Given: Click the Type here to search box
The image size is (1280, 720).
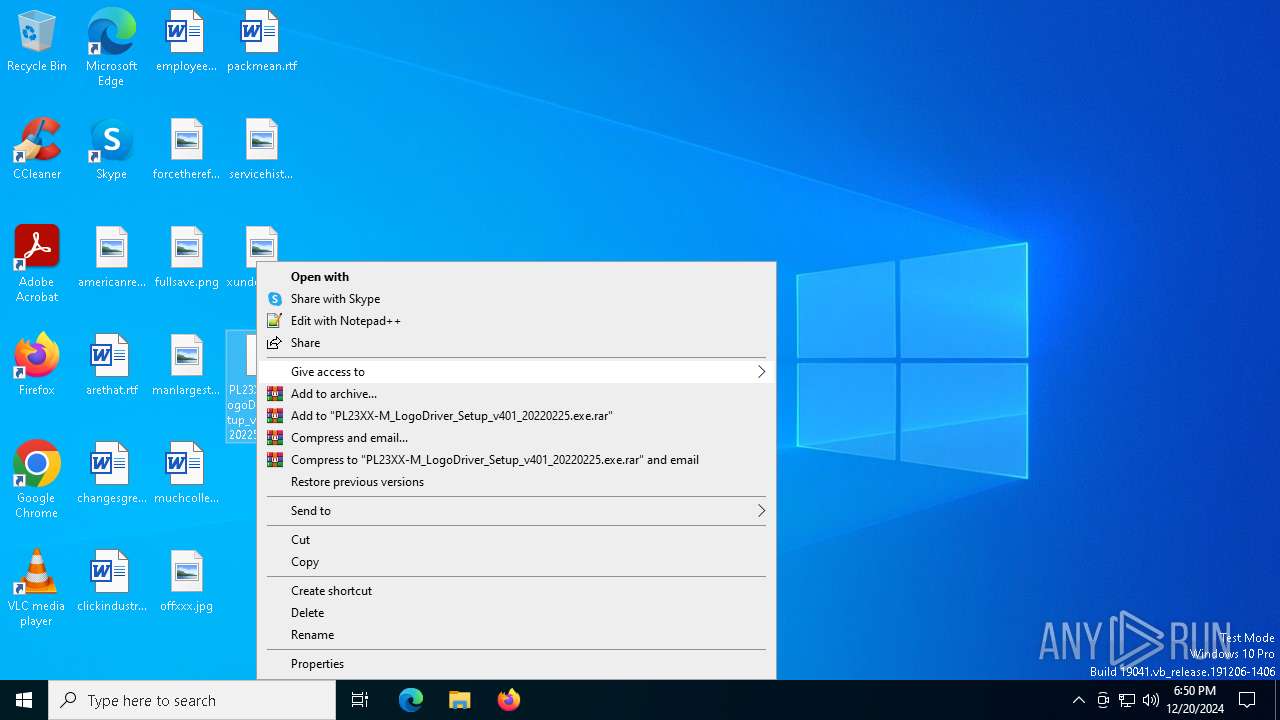Looking at the screenshot, I should point(192,700).
